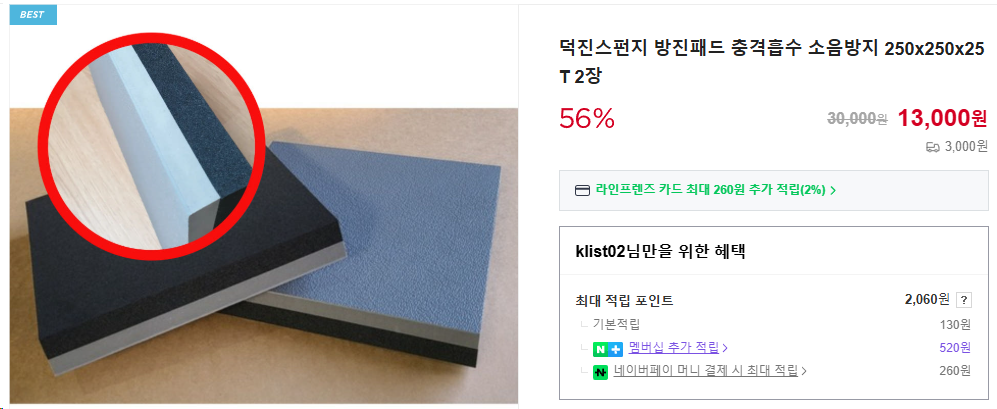This screenshot has height=409, width=997.
Task: Click the question mark help icon
Action: click(964, 300)
